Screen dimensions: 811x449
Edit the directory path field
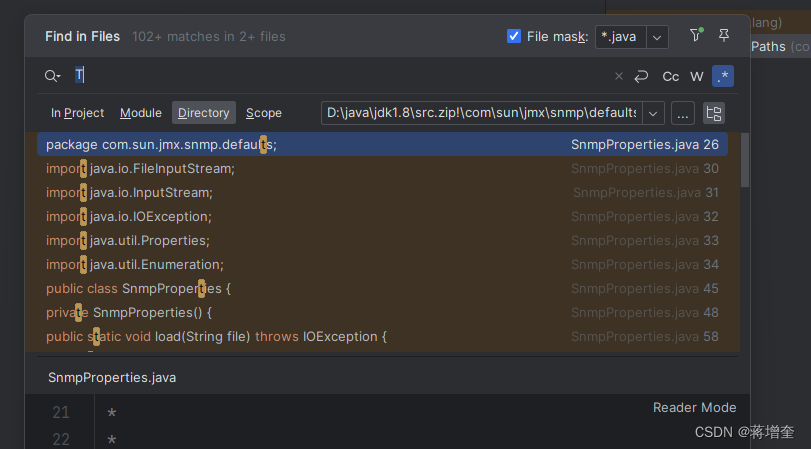(482, 113)
